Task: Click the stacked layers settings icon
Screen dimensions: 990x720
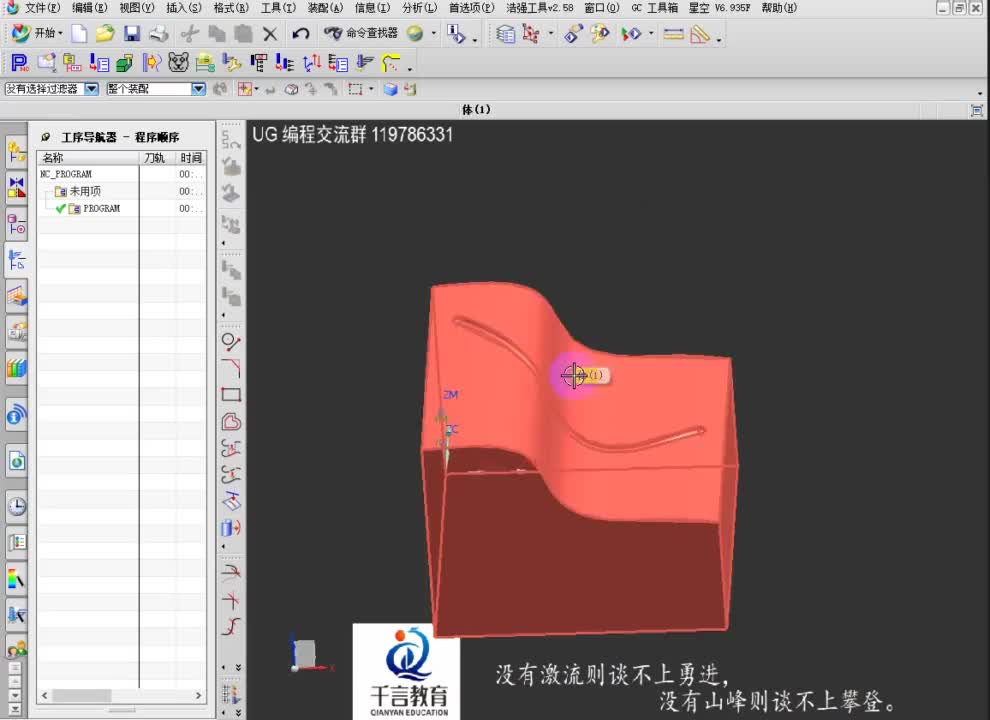Action: click(x=505, y=33)
